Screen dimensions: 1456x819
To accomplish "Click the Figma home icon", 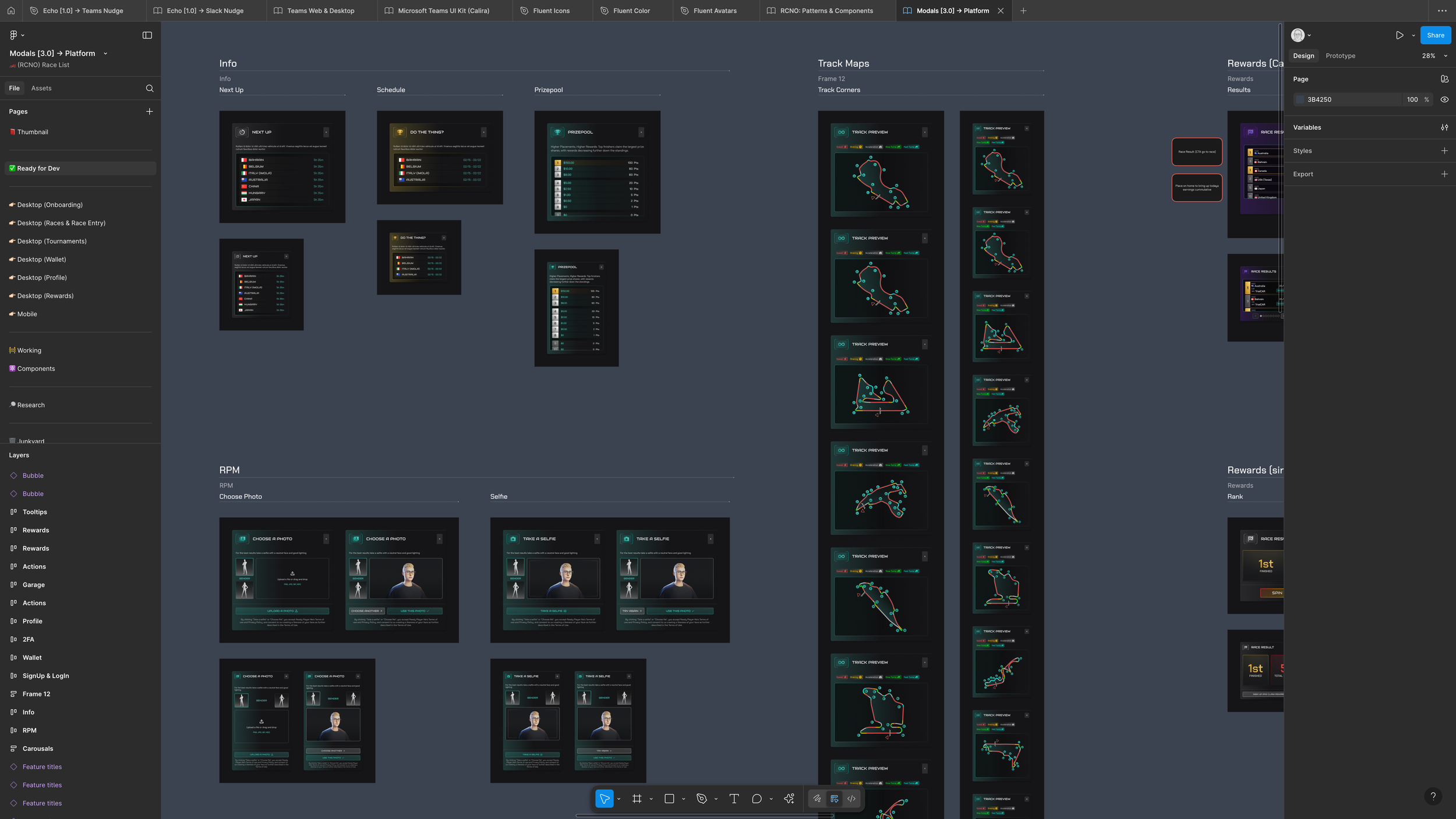I will coord(11,10).
